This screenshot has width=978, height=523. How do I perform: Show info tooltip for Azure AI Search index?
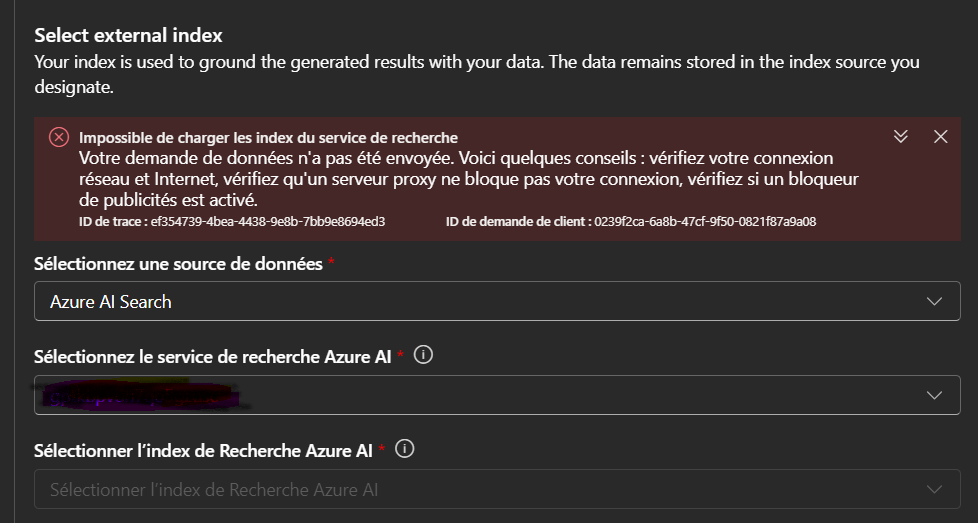[x=404, y=451]
